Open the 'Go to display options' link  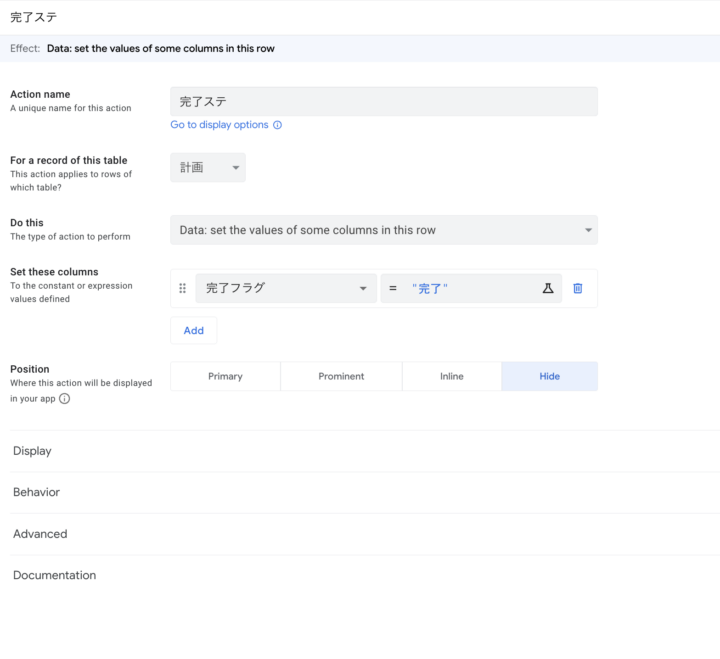click(219, 125)
